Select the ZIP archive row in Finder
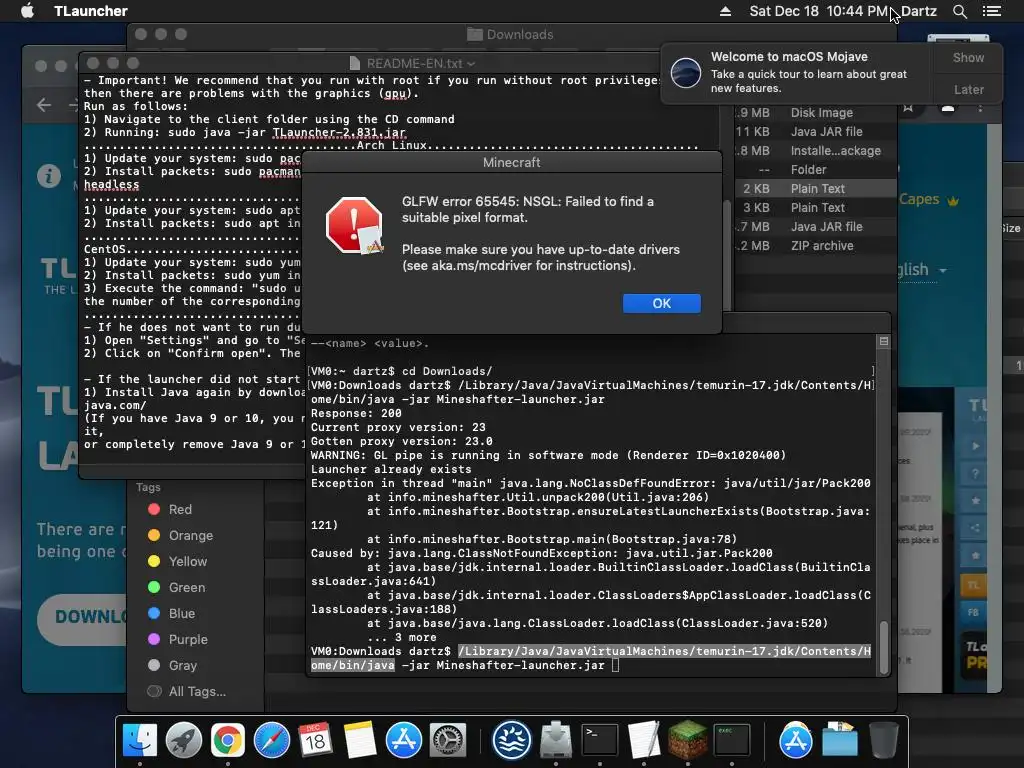The height and width of the screenshot is (768, 1024). click(815, 246)
